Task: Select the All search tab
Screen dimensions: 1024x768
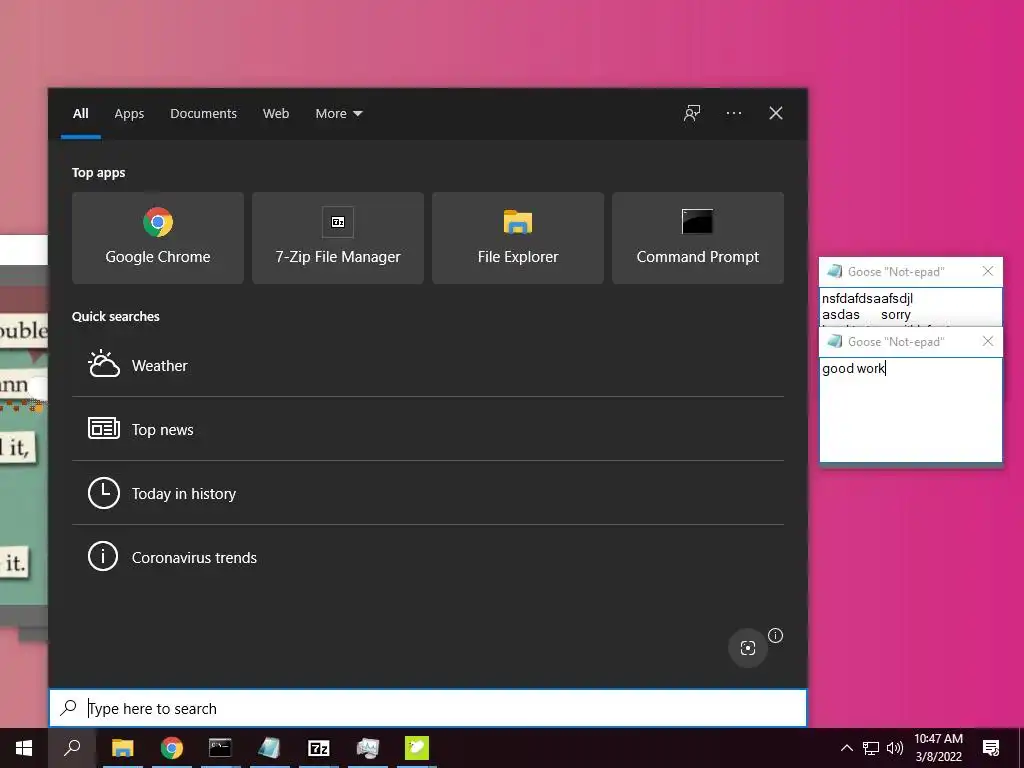Action: (80, 114)
